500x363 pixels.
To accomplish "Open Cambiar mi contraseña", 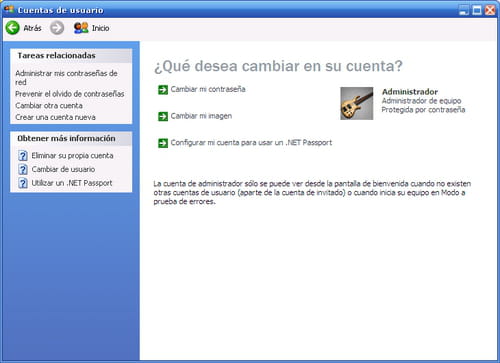I will (x=208, y=89).
